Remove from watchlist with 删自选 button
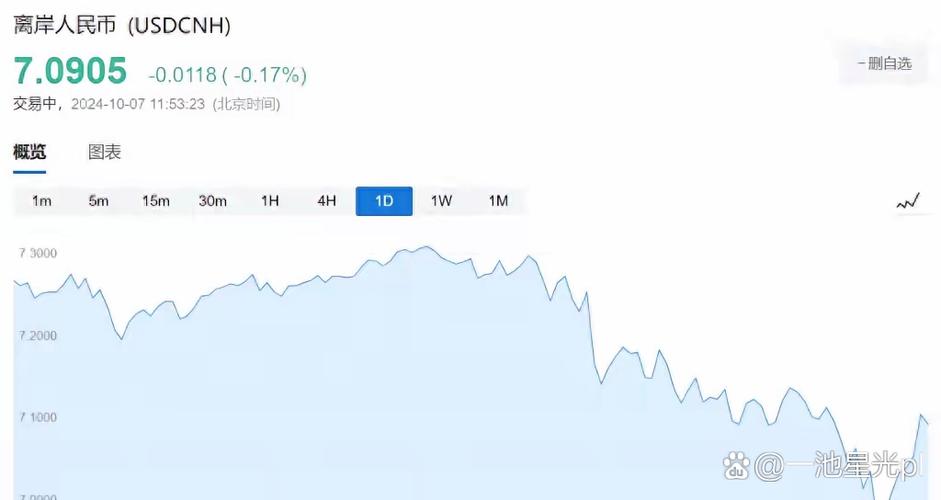The image size is (941, 500). pos(884,64)
